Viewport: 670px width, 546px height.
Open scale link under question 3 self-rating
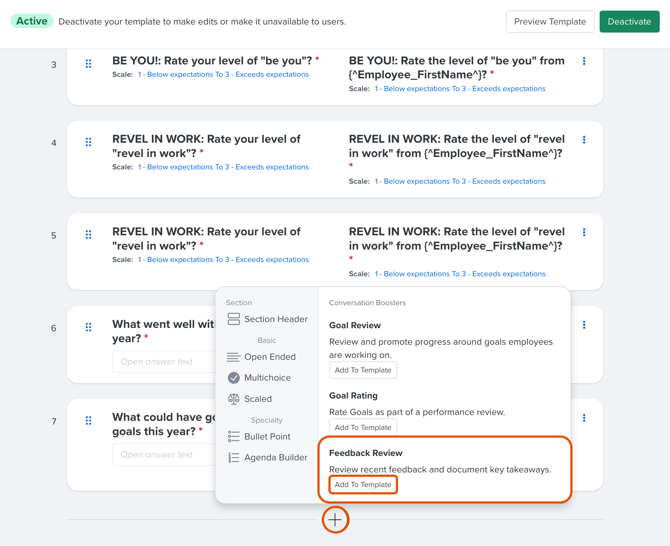click(223, 75)
